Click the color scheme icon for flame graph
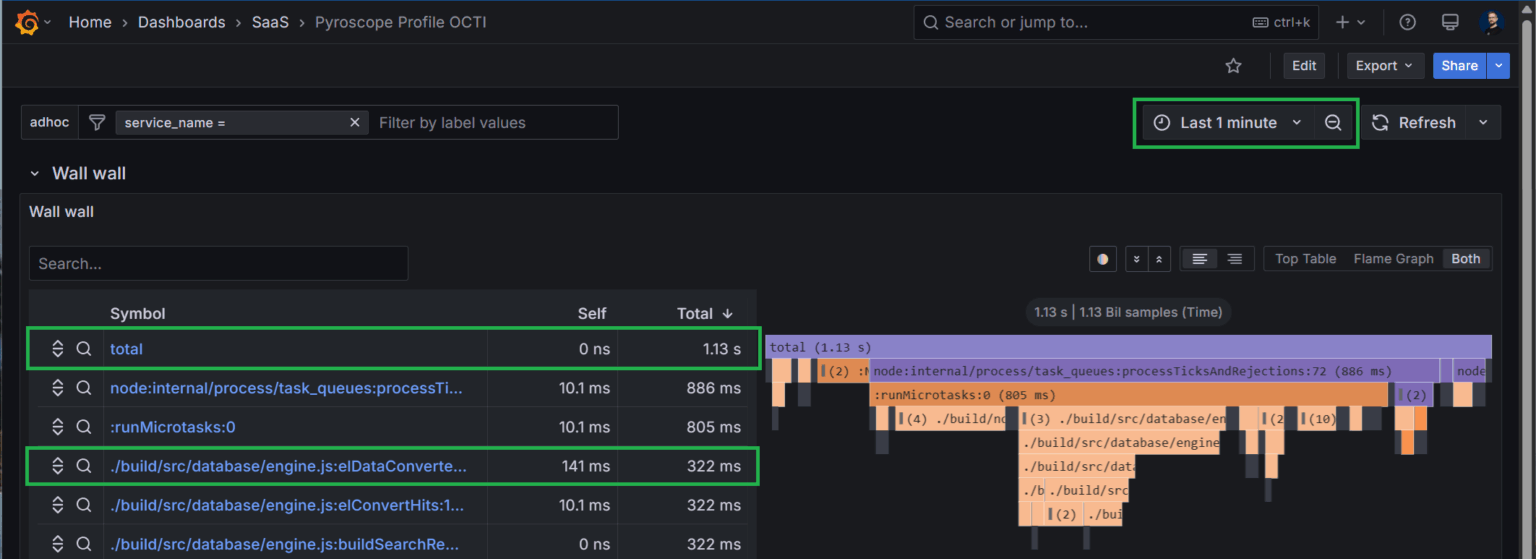Viewport: 1536px width, 559px height. tap(1103, 259)
